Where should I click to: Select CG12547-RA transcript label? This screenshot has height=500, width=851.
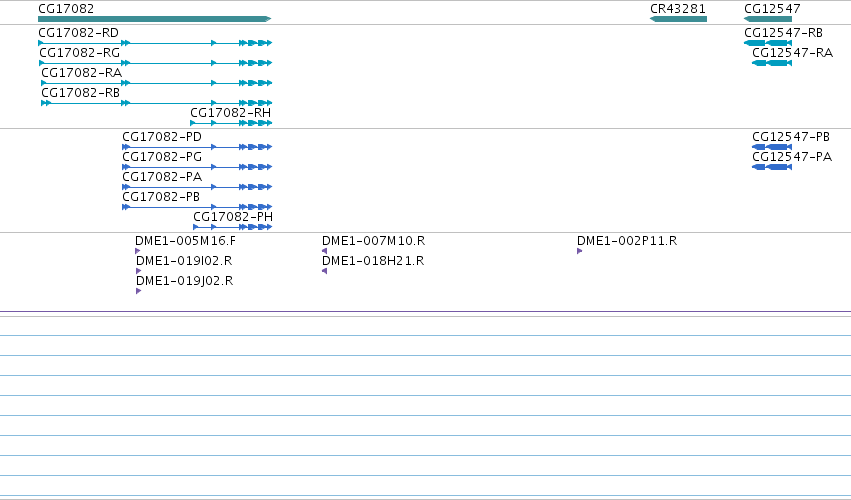pos(792,53)
